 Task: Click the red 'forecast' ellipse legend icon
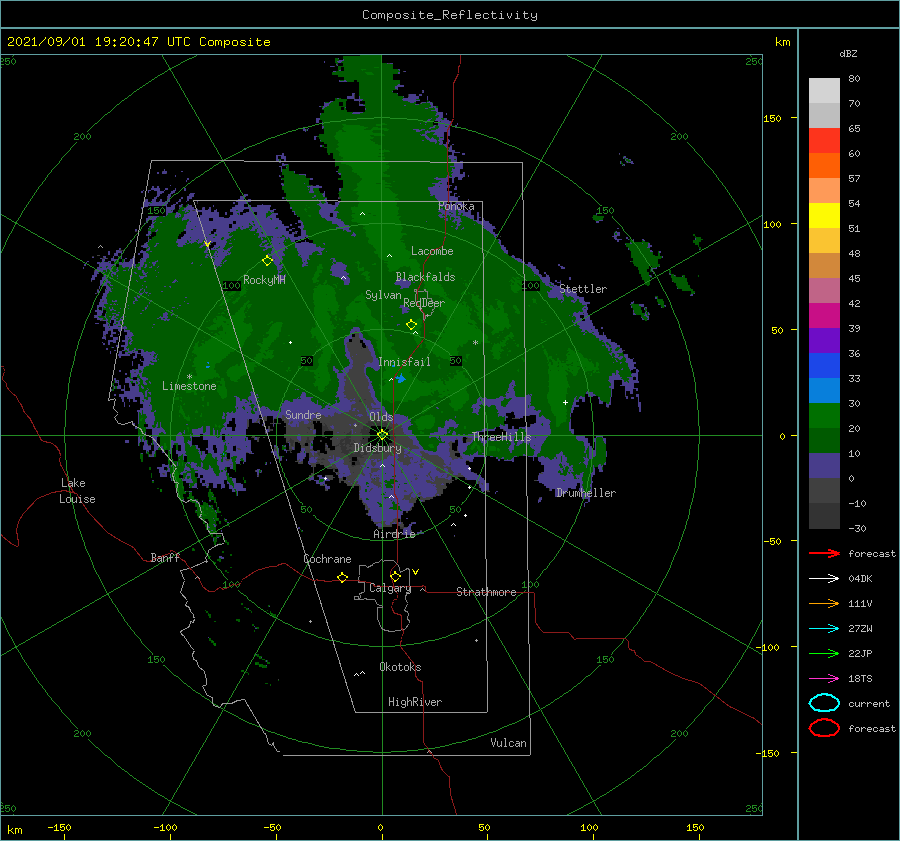coord(824,728)
